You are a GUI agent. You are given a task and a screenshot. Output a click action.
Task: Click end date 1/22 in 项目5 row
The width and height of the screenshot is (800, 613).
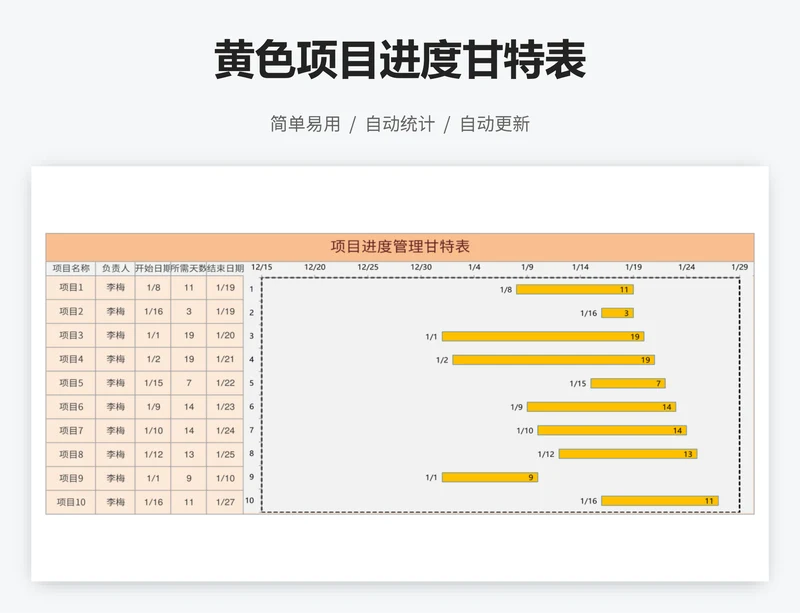pyautogui.click(x=225, y=383)
